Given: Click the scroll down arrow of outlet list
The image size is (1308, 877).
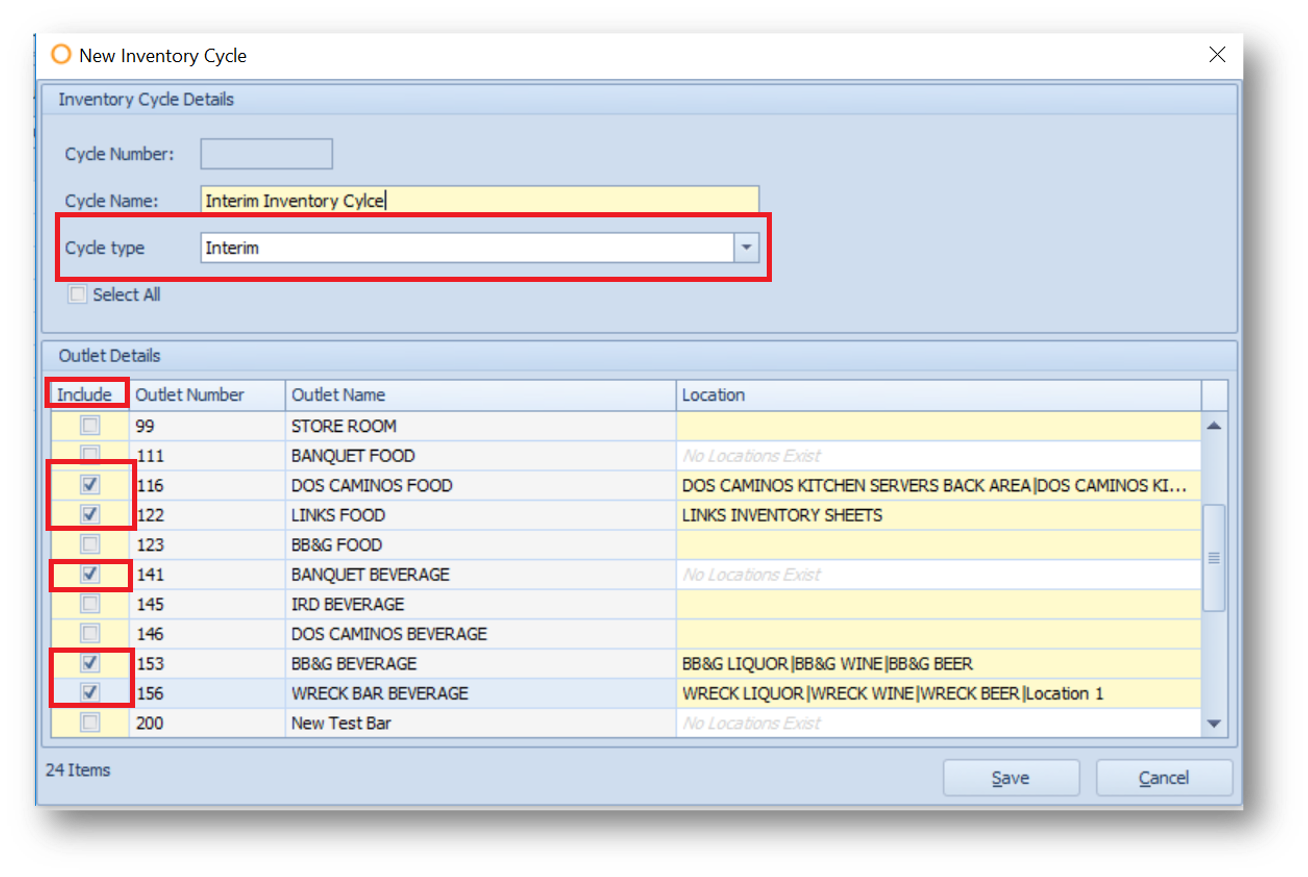Looking at the screenshot, I should click(1214, 723).
